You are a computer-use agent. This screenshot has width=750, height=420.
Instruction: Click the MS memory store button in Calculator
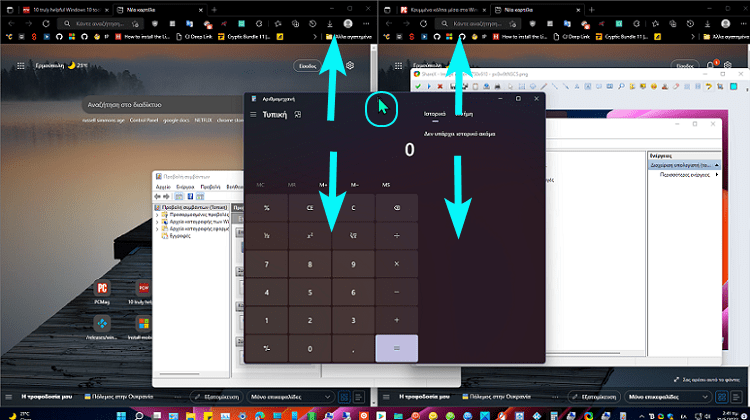pyautogui.click(x=386, y=185)
